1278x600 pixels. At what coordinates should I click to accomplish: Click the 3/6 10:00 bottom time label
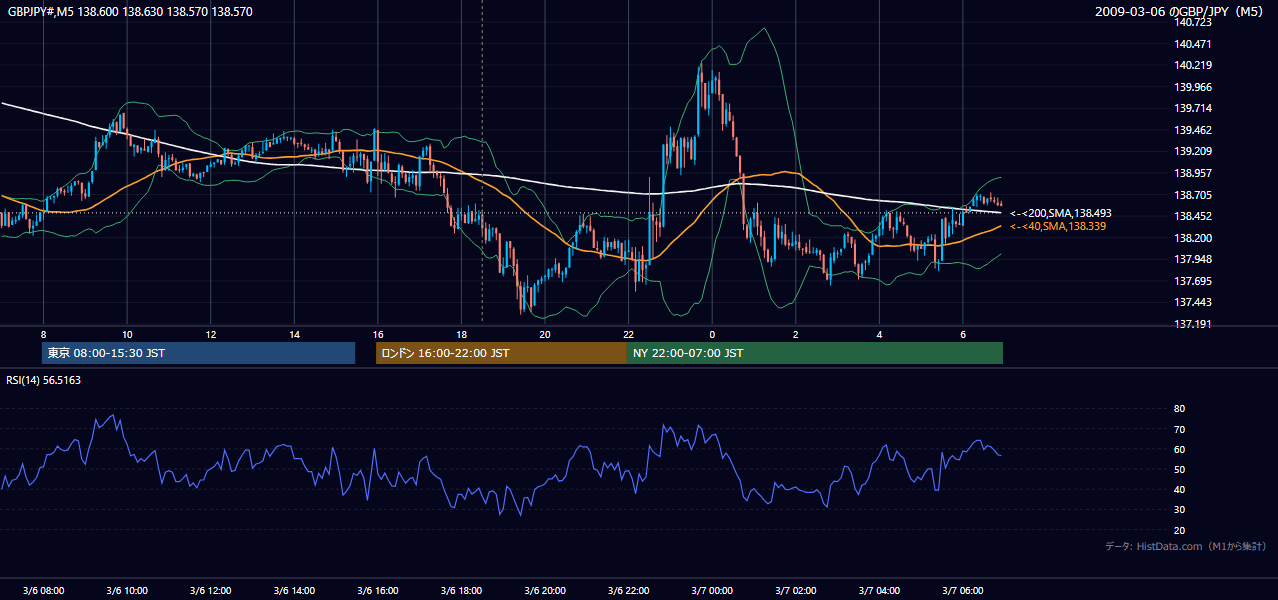tap(127, 590)
